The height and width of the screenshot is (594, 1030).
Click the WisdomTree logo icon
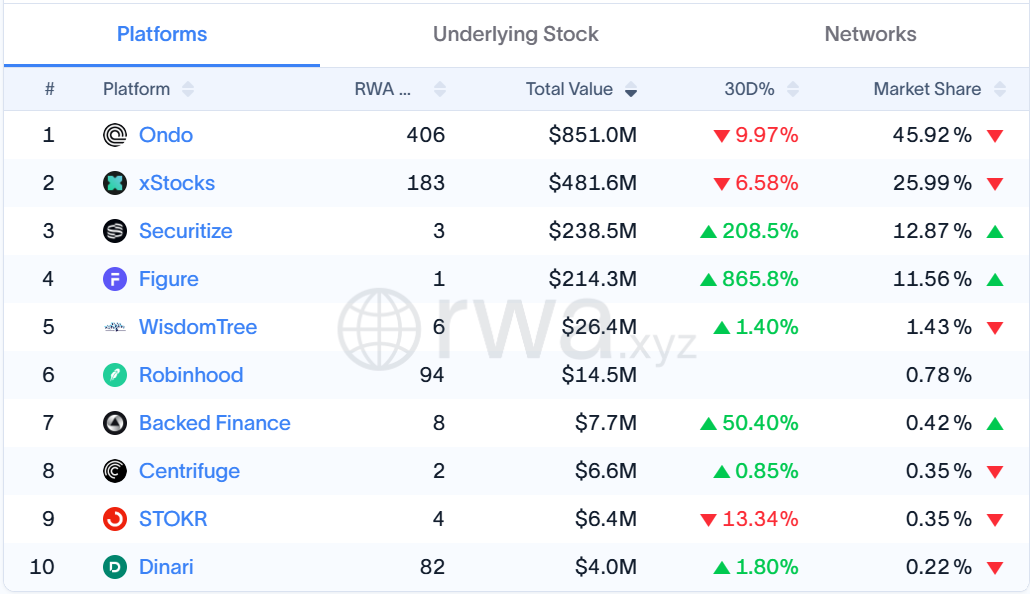click(x=115, y=327)
